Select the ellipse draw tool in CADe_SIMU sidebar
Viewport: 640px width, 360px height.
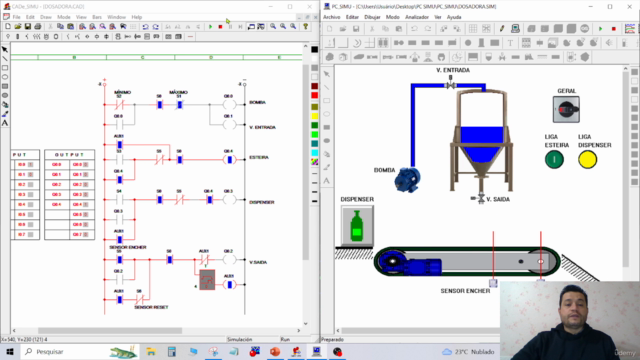pyautogui.click(x=5, y=77)
